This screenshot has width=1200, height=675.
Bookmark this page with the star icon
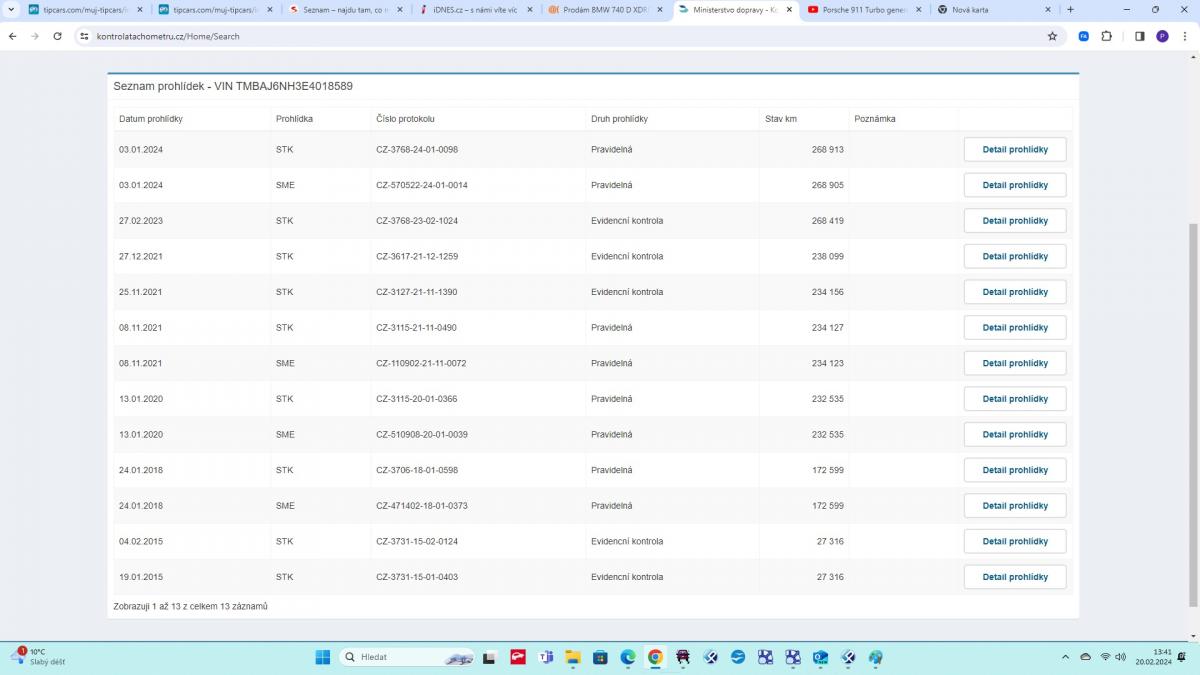point(1052,36)
